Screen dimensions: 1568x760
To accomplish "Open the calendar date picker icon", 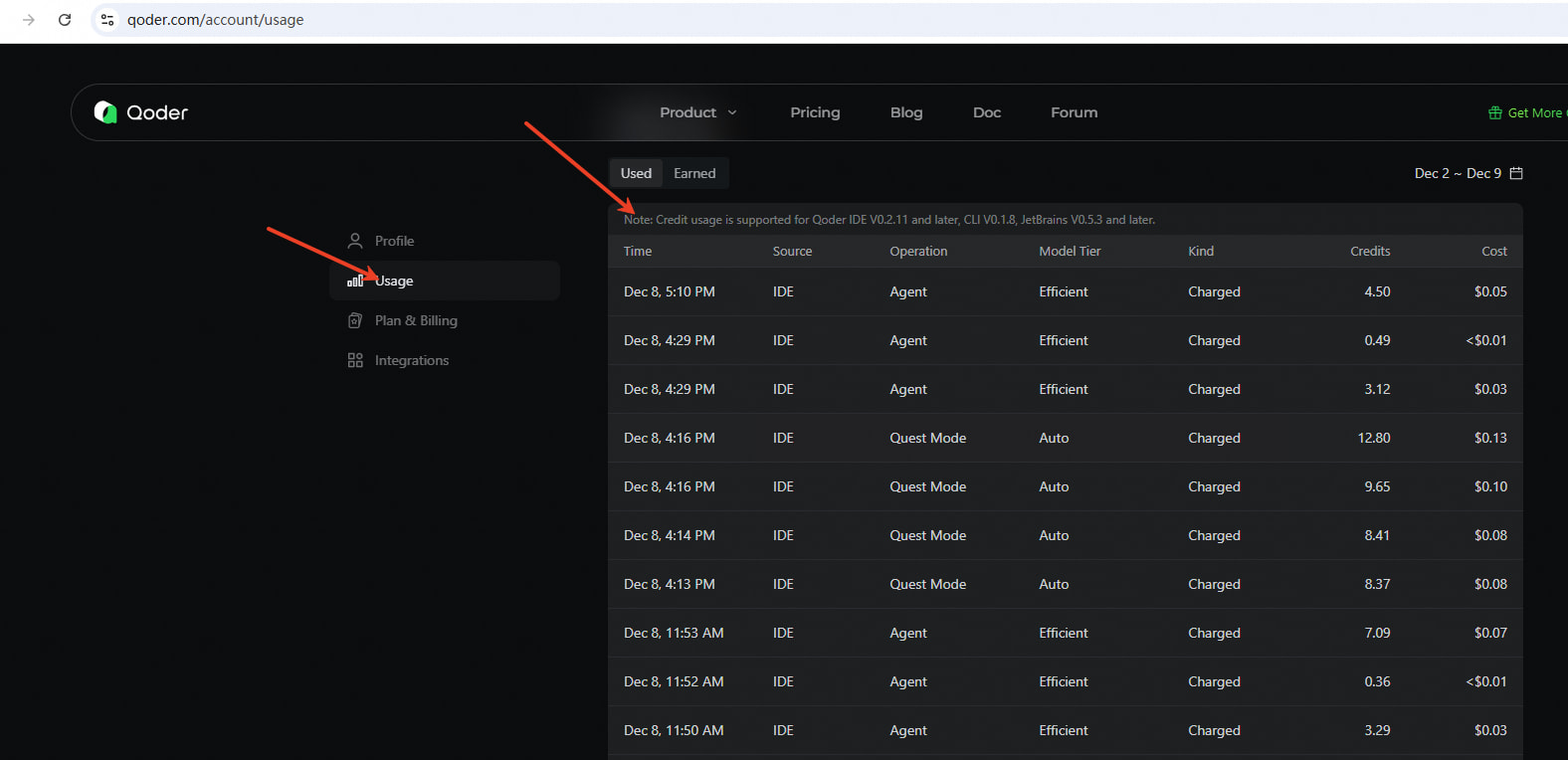I will [1516, 173].
